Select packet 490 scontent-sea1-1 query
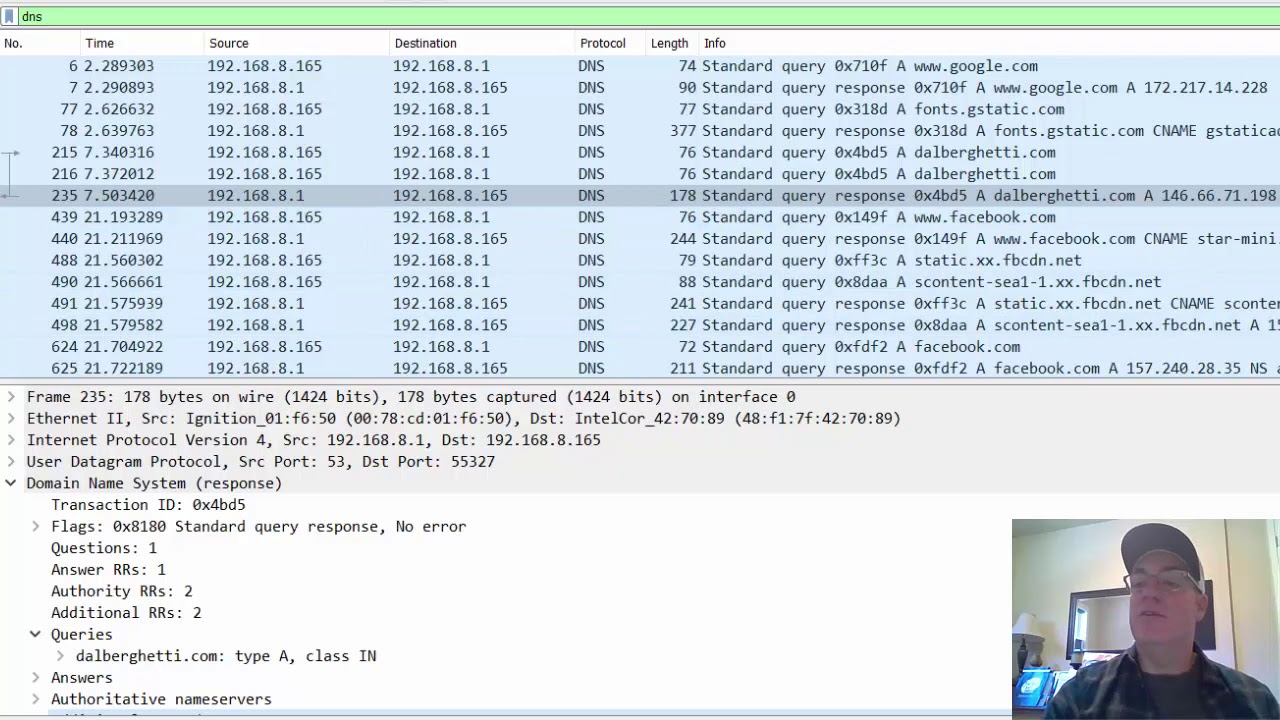Image resolution: width=1280 pixels, height=720 pixels. (x=640, y=282)
